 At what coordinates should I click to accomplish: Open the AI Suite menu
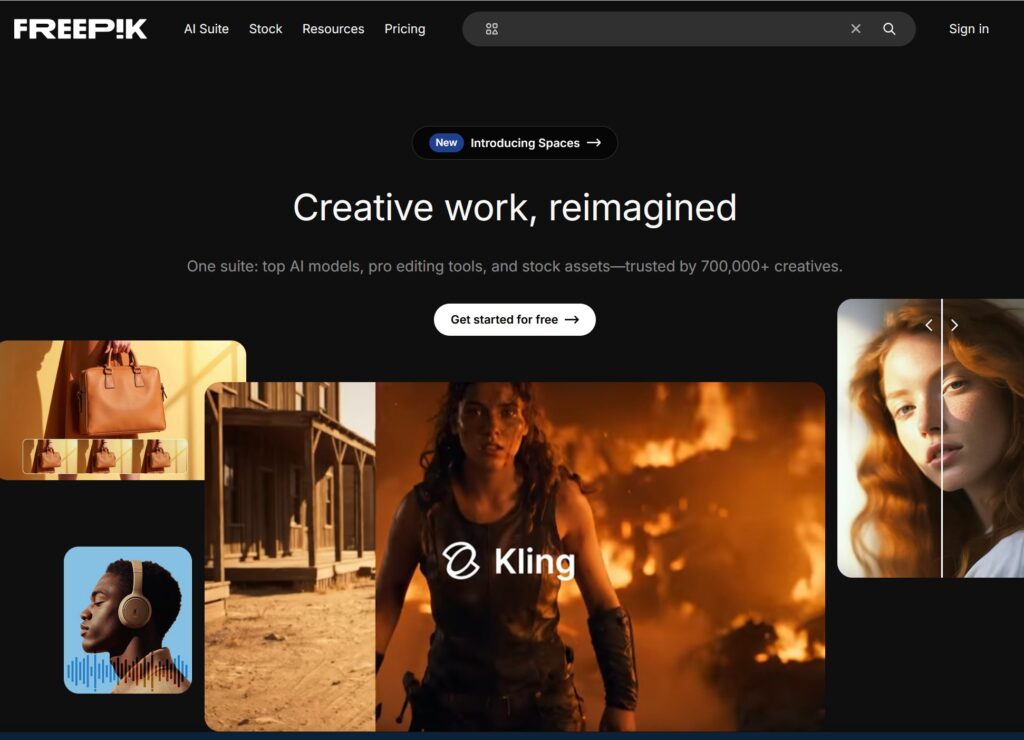pos(206,29)
